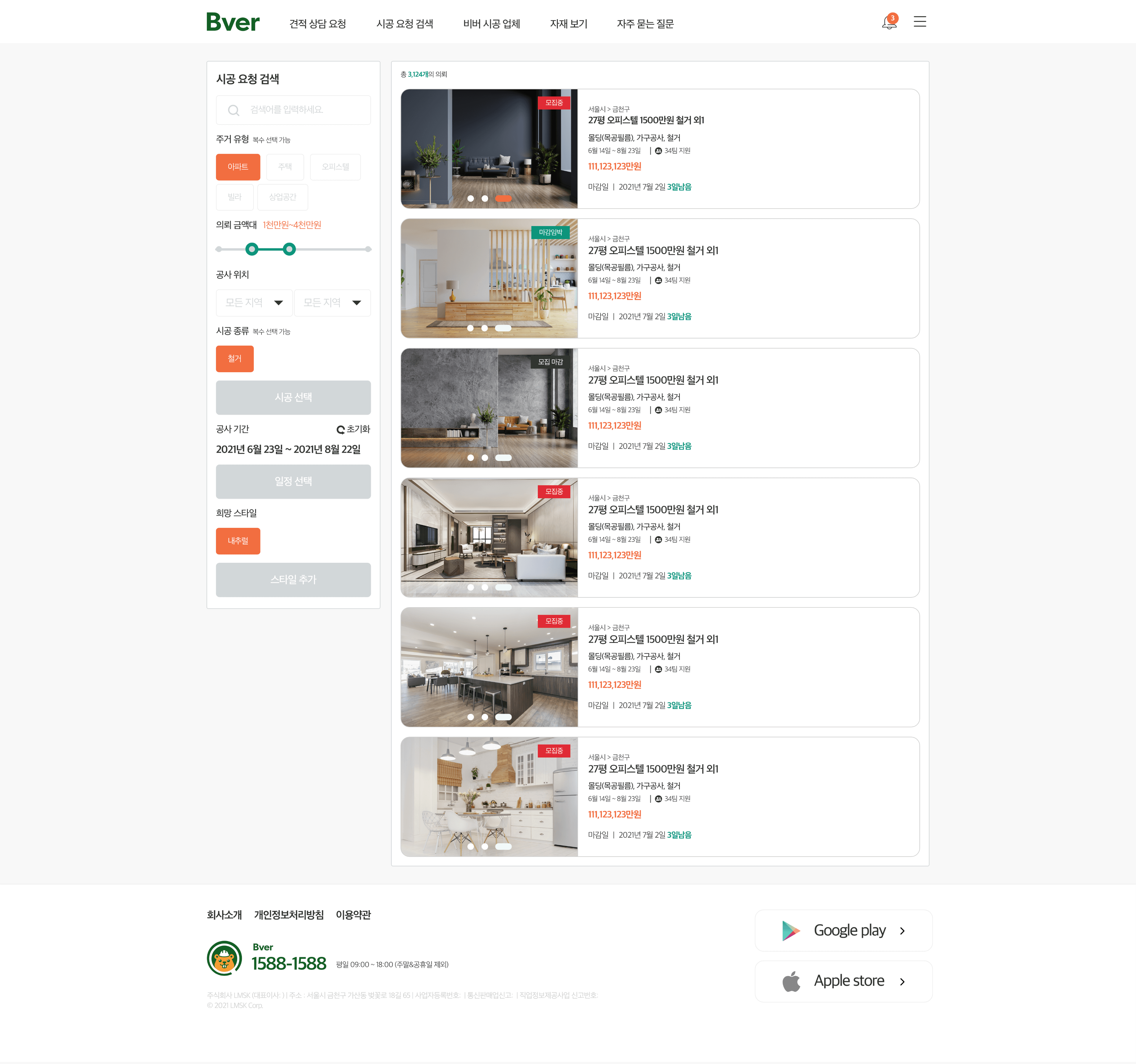This screenshot has height=1064, width=1136.
Task: Toggle the 오피스텔 housing type filter
Action: pyautogui.click(x=335, y=167)
